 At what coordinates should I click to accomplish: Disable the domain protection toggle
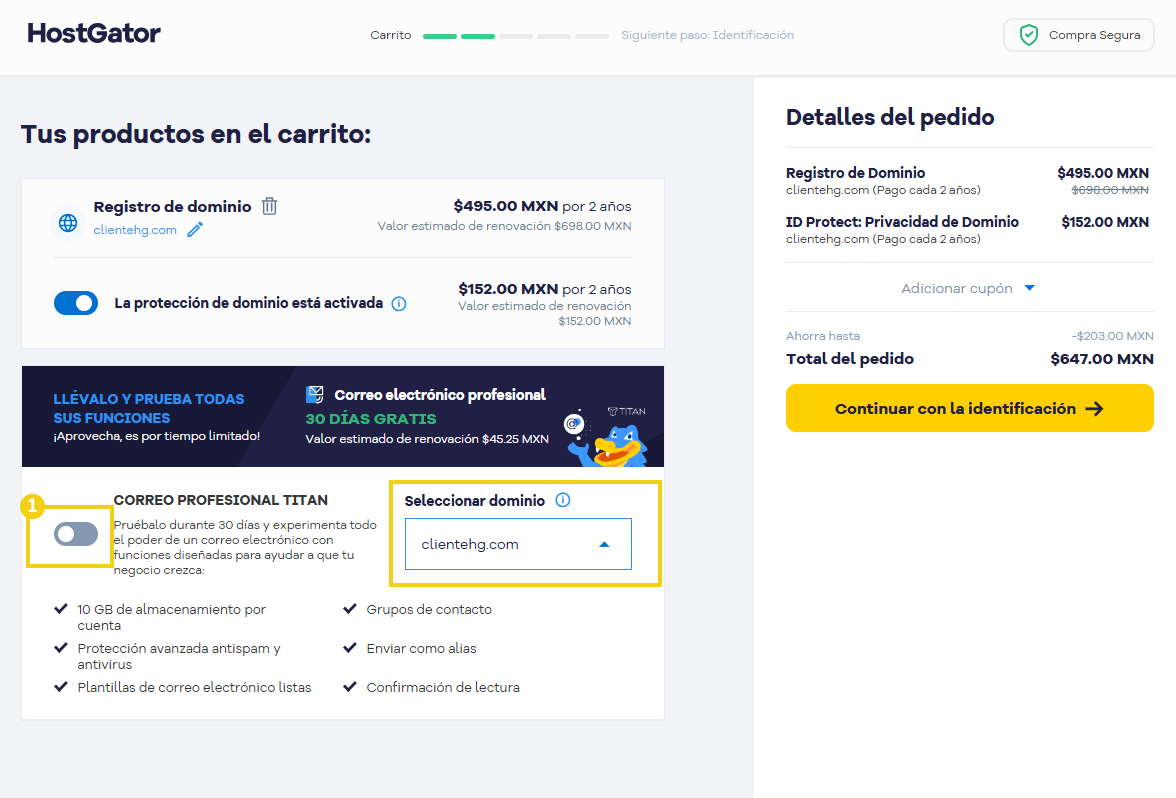(x=76, y=303)
